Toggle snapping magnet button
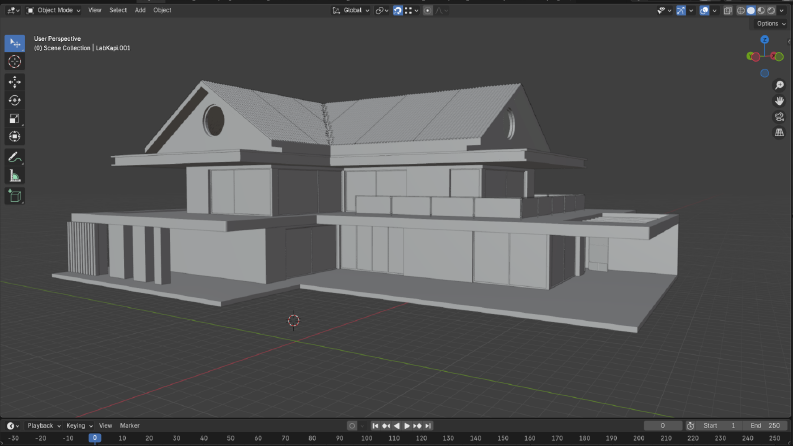The width and height of the screenshot is (793, 446). pos(398,10)
